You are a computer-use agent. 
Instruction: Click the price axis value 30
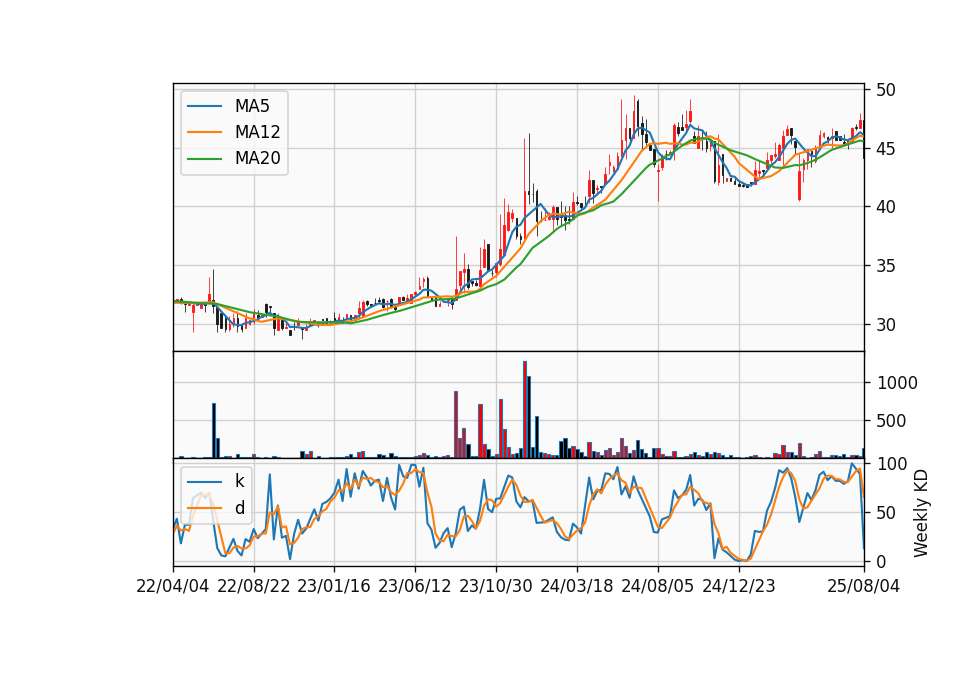pyautogui.click(x=885, y=324)
